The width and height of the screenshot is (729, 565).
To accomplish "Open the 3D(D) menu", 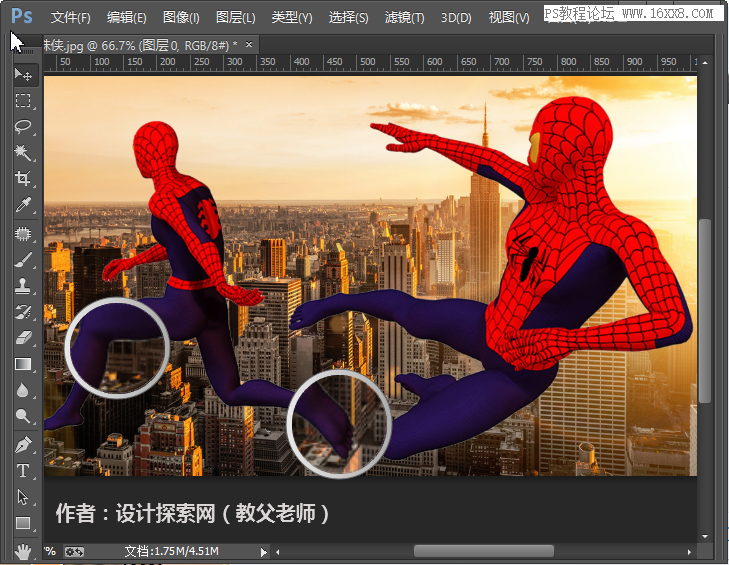I will [456, 18].
